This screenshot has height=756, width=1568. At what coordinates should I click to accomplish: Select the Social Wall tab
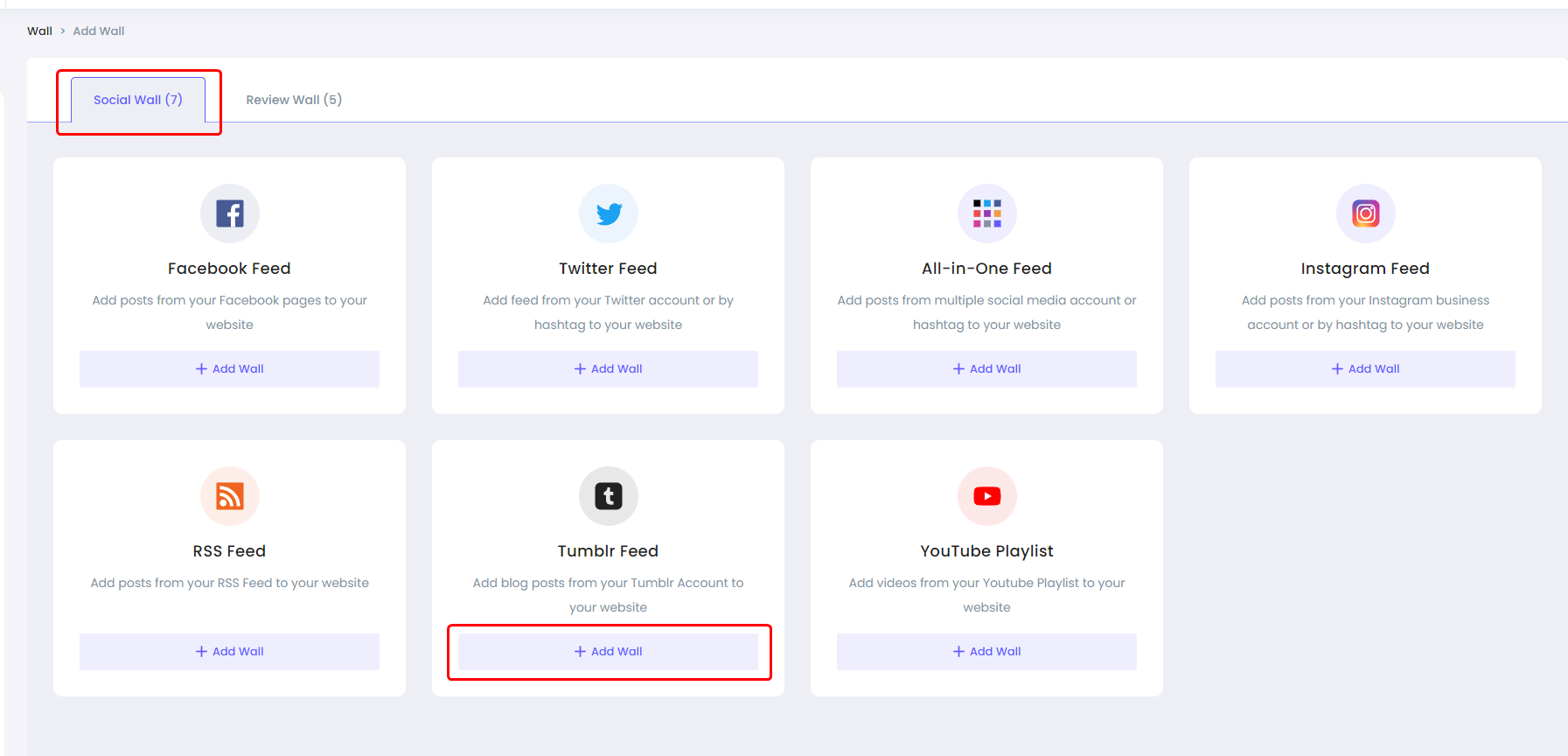(x=137, y=99)
